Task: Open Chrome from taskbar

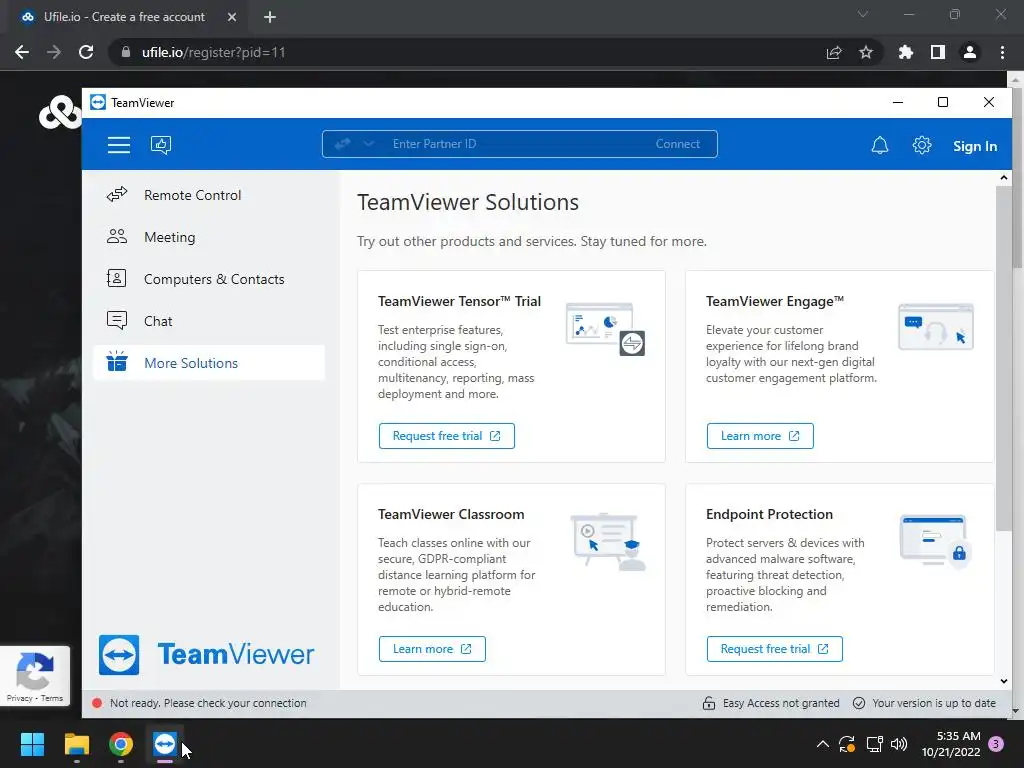Action: (121, 744)
